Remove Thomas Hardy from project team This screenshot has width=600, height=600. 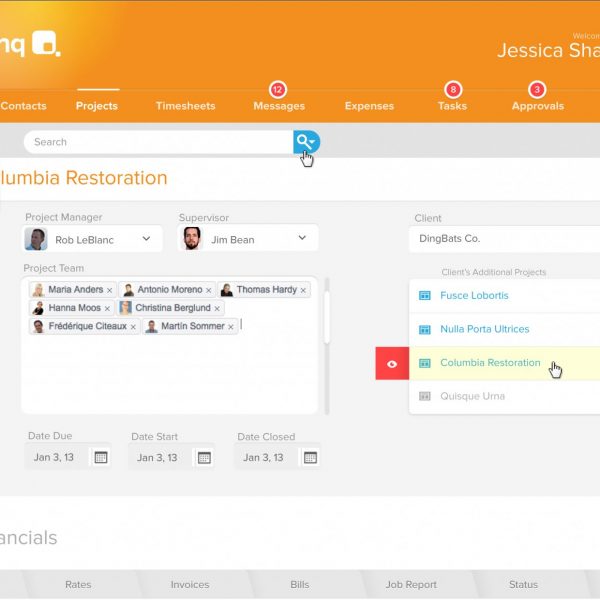point(304,290)
